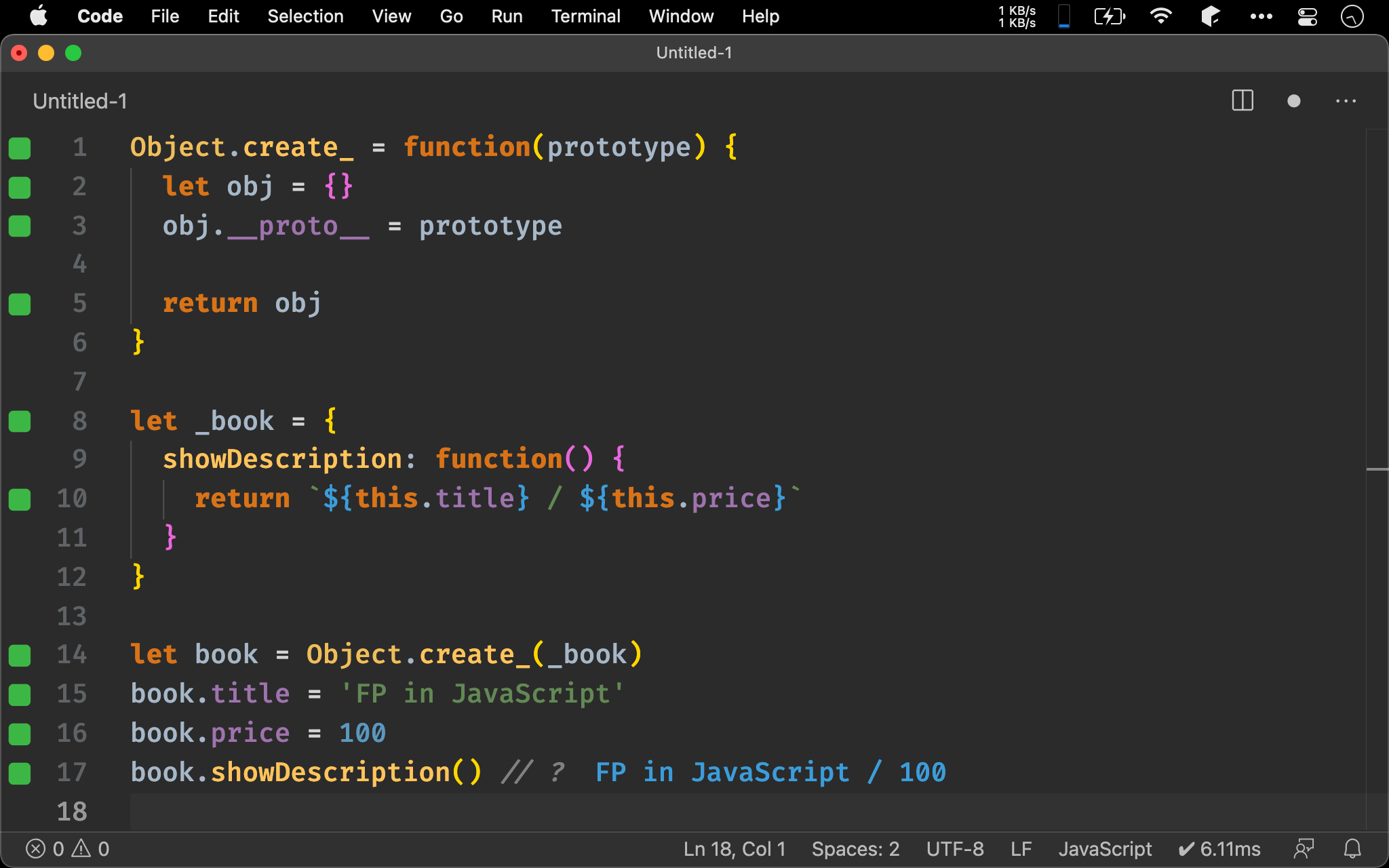Click the unsaved changes dot indicator
Image resolution: width=1389 pixels, height=868 pixels.
tap(1293, 101)
